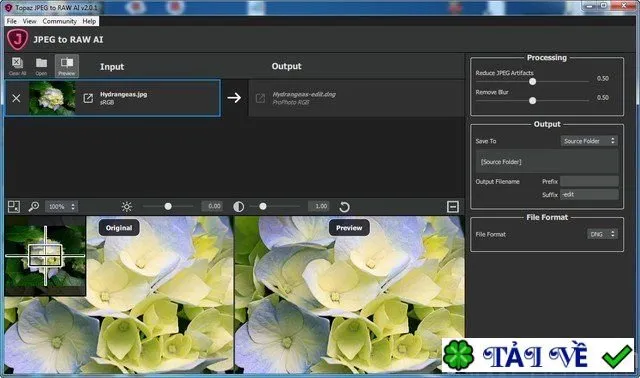Open the File Format DNG dropdown

click(x=602, y=234)
